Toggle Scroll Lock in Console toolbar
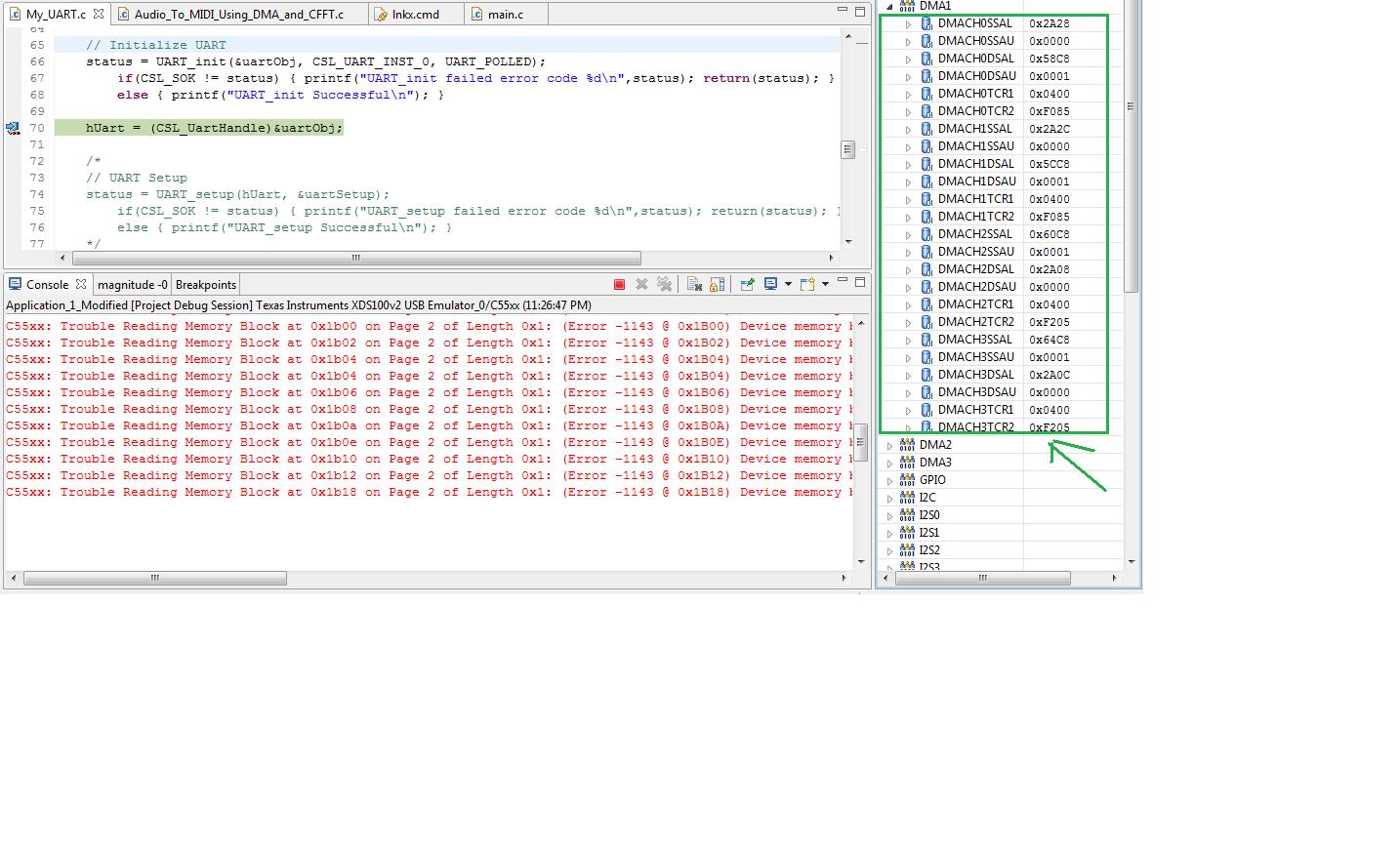 tap(717, 285)
